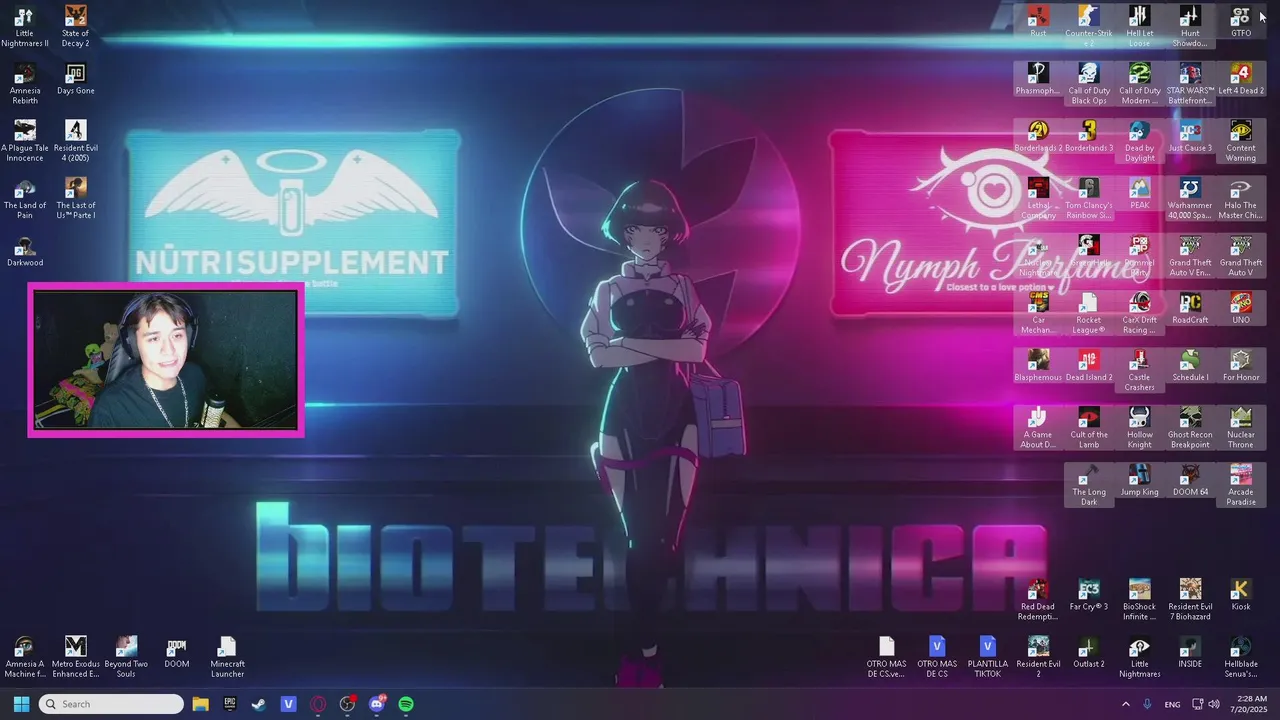
Task: Select the INSIDE game shortcut
Action: coord(1190,652)
